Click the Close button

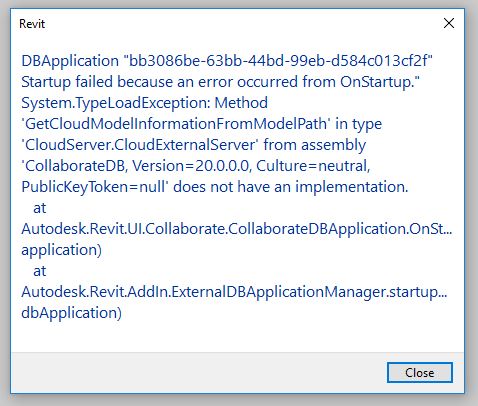click(x=420, y=373)
